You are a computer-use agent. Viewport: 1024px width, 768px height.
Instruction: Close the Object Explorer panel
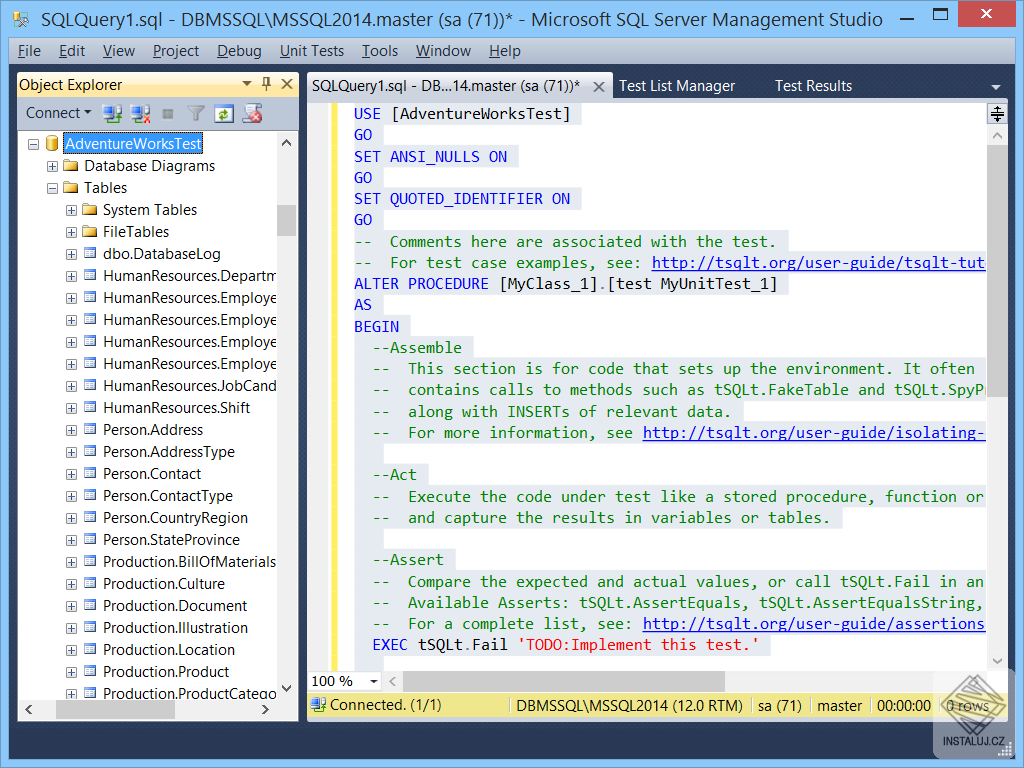coord(287,84)
